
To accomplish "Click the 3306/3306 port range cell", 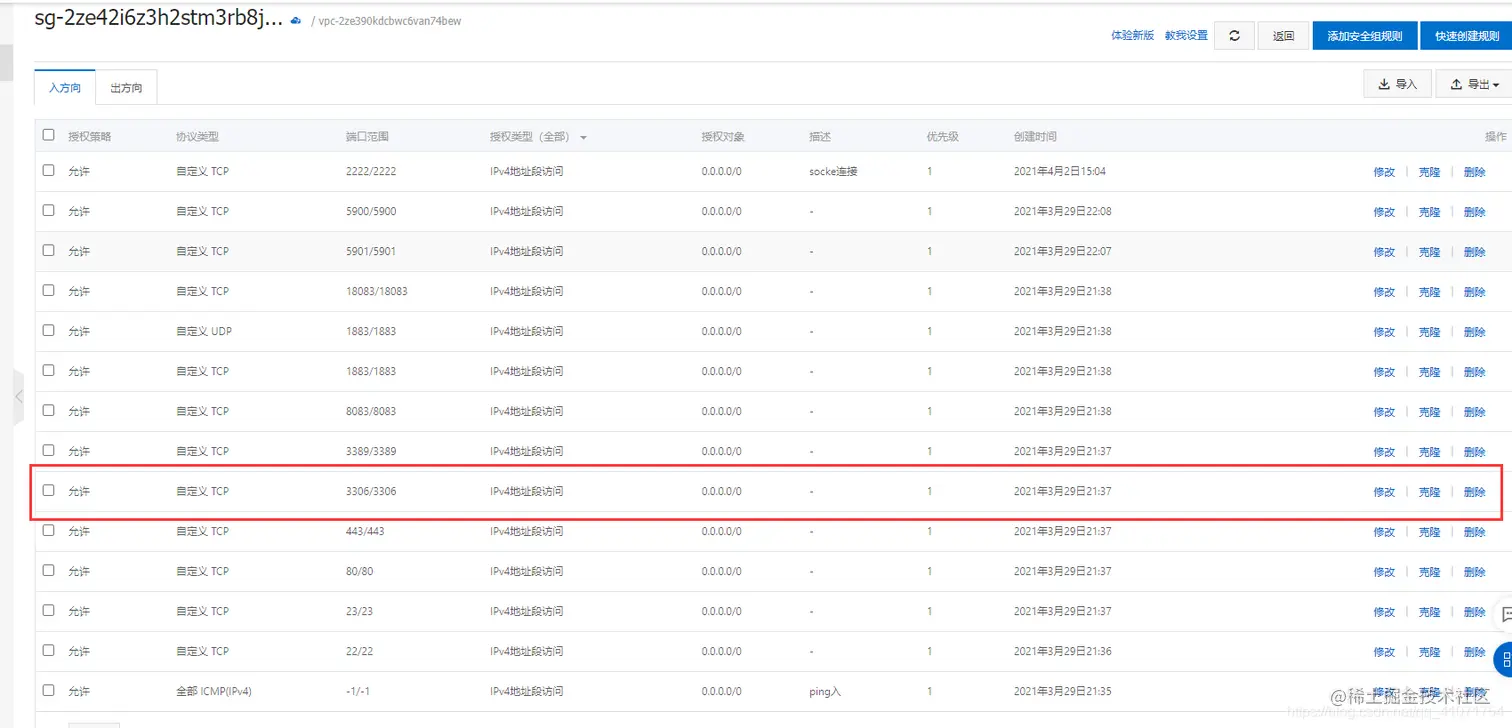I will pyautogui.click(x=371, y=491).
